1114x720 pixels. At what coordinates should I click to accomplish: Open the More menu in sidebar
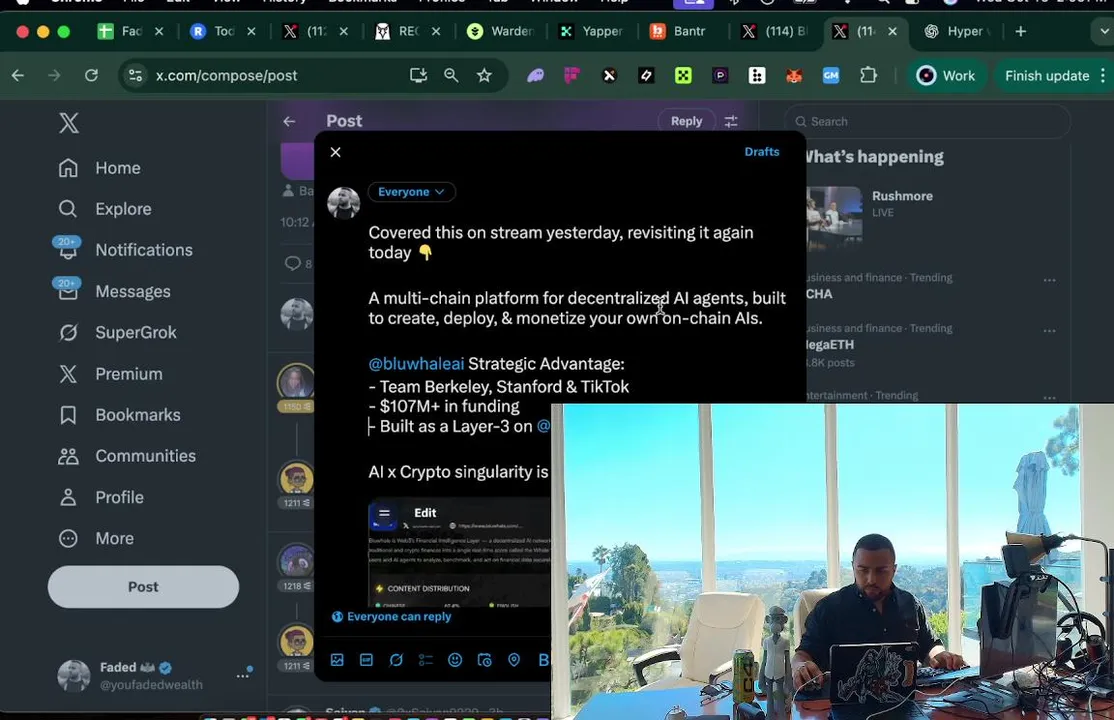(96, 539)
